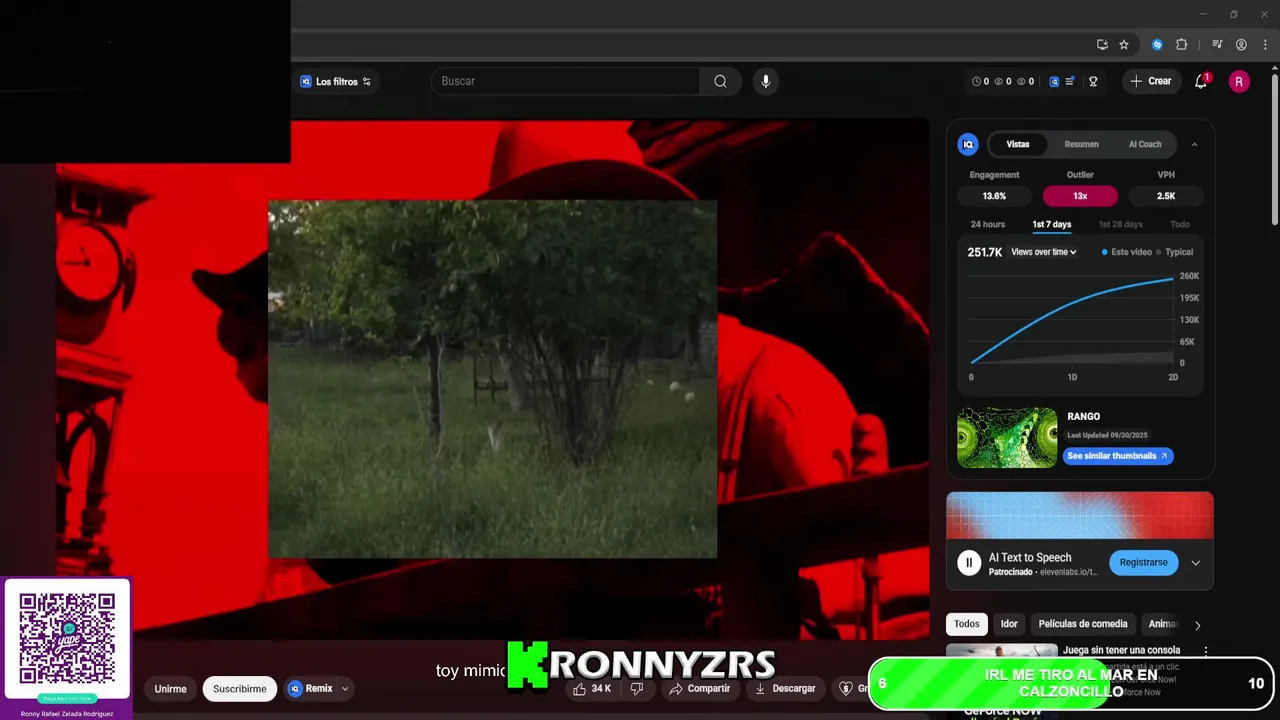Click the vidIQ logo in the top stats bar
Viewport: 1280px width, 720px height.
click(1054, 81)
